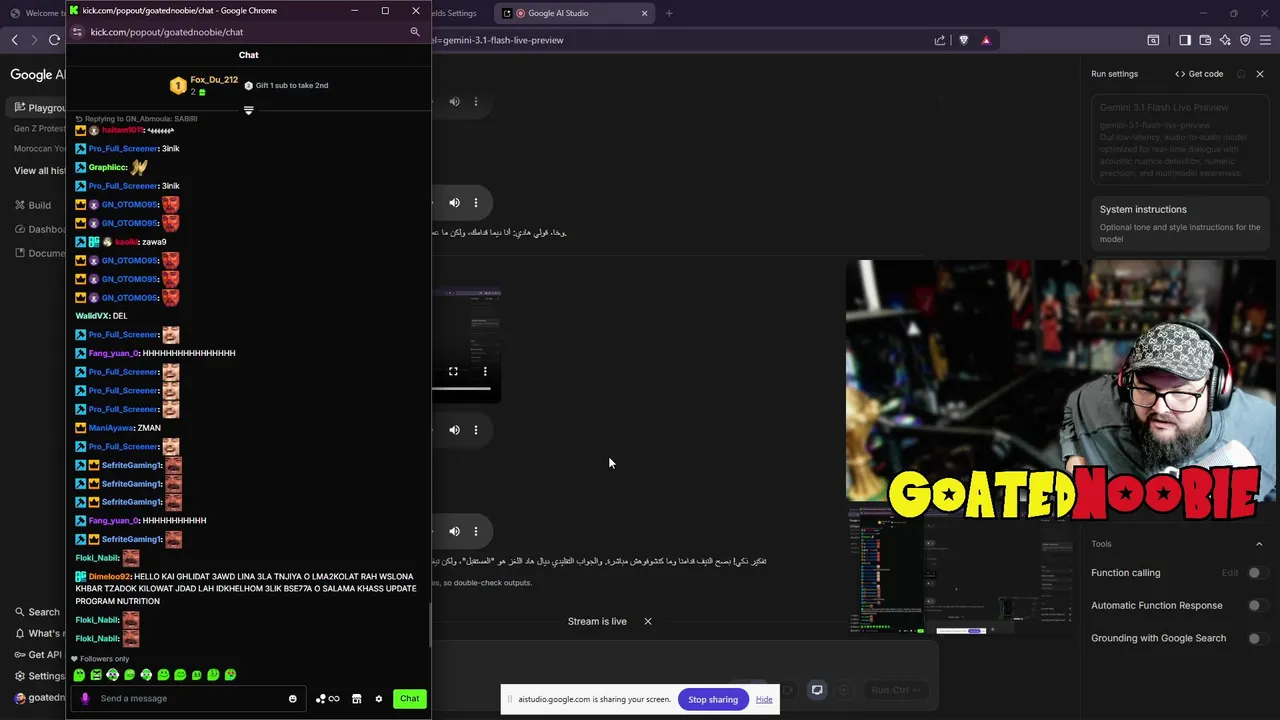Click speaker icon on third audio message

[x=455, y=430]
